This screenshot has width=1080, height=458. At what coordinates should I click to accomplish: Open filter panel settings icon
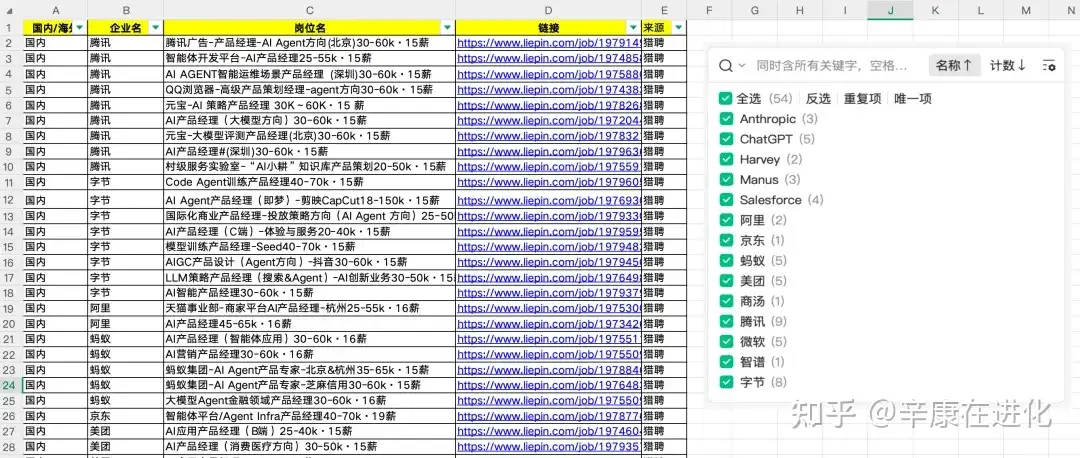pyautogui.click(x=1049, y=65)
